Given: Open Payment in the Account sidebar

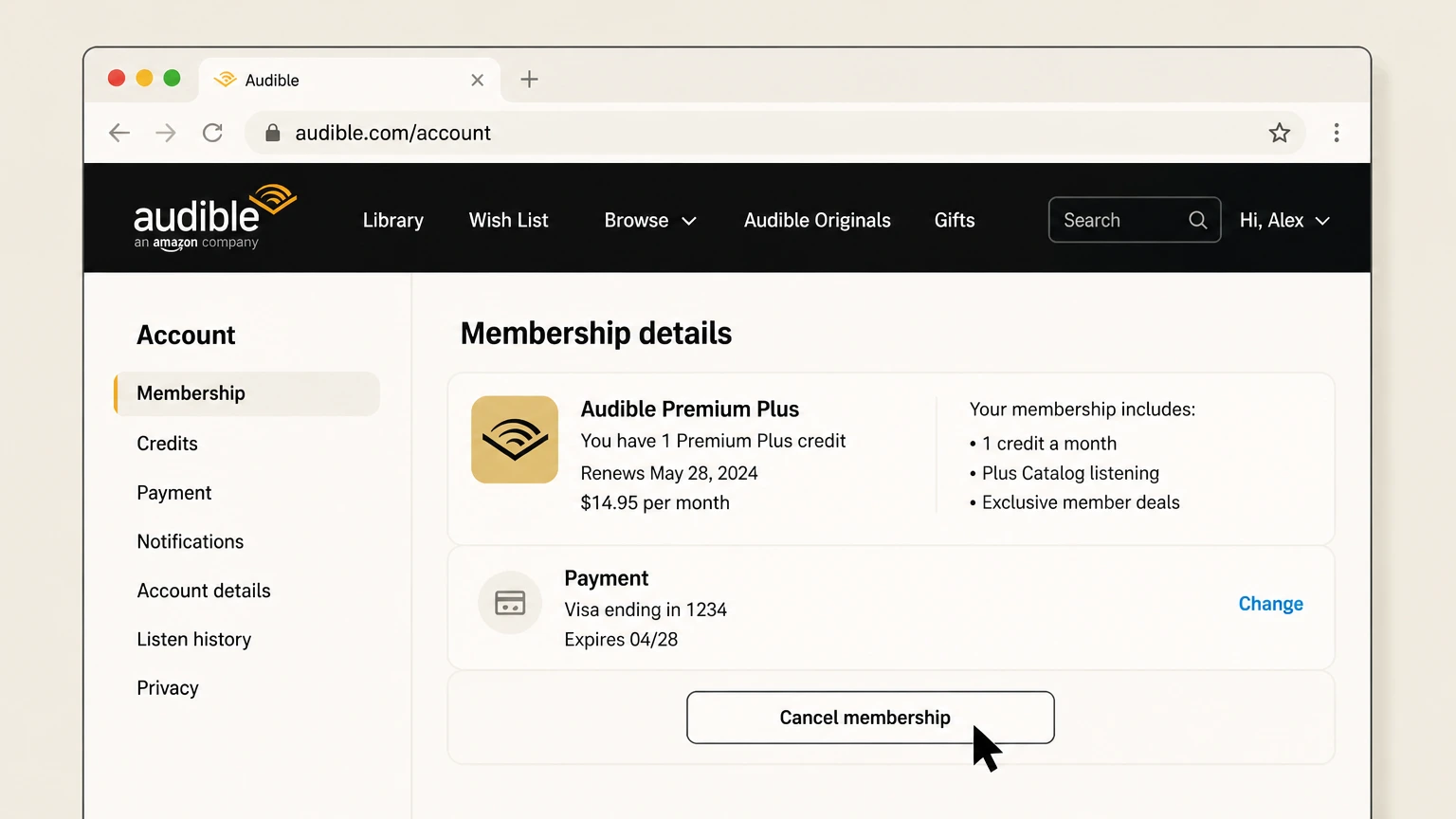Looking at the screenshot, I should coord(174,493).
